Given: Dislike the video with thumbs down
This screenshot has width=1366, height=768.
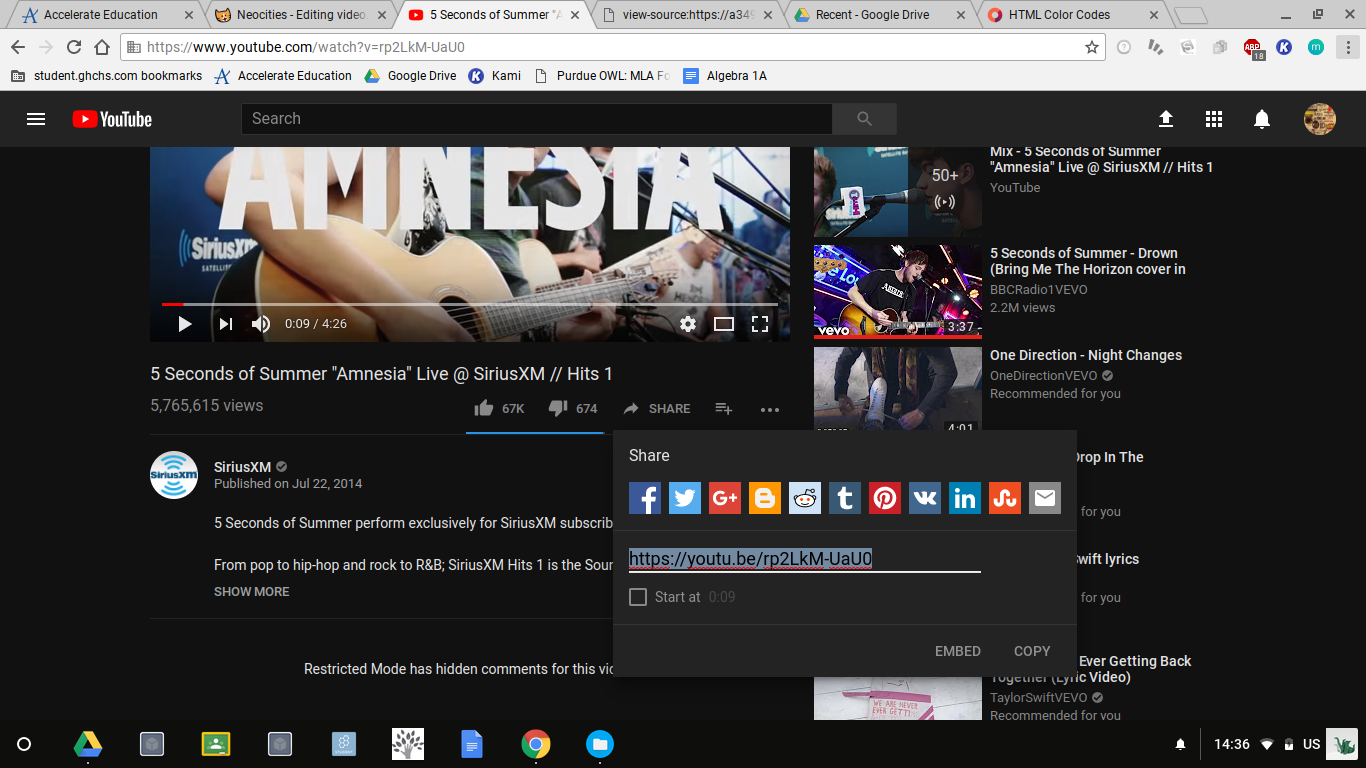Looking at the screenshot, I should click(x=558, y=408).
